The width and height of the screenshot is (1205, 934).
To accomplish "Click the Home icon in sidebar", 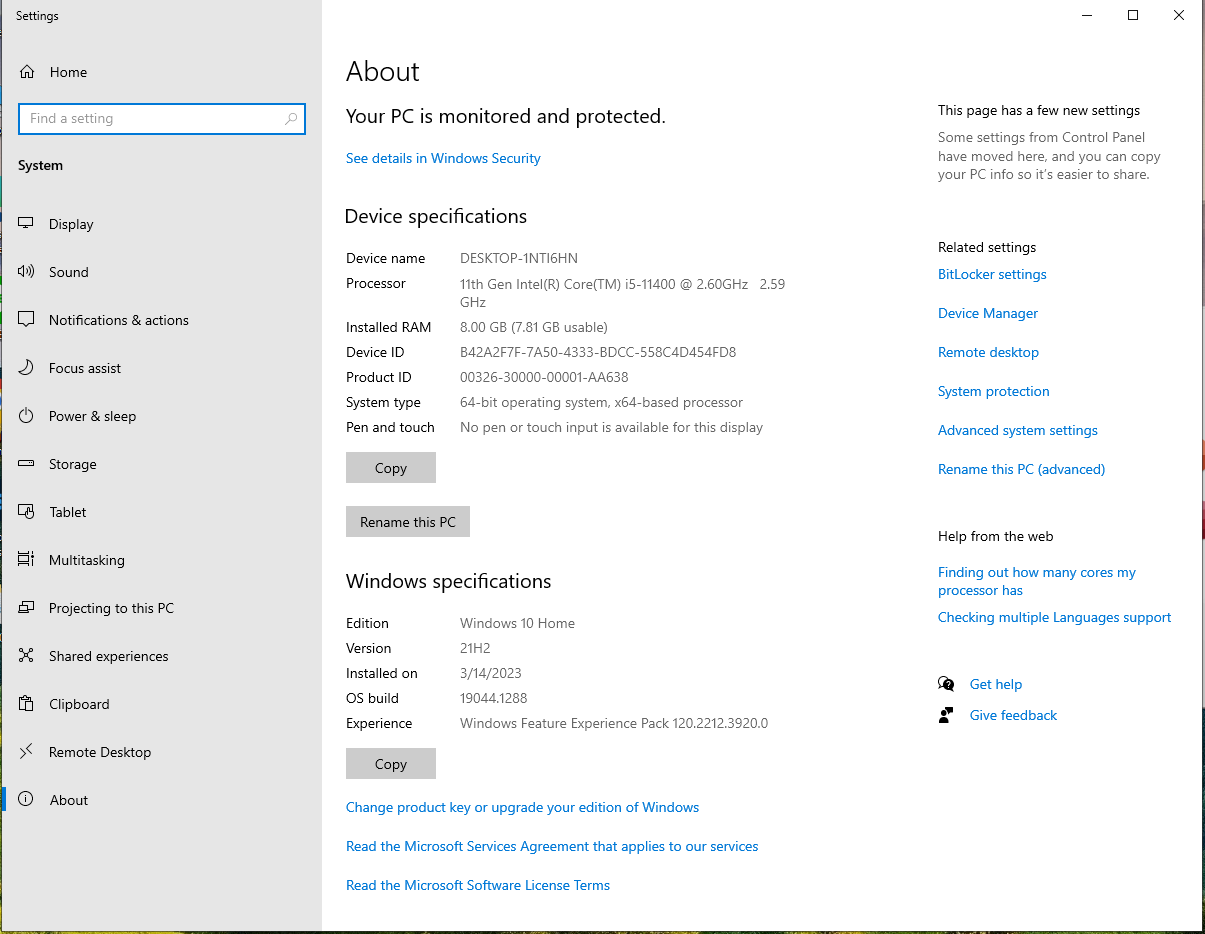I will [x=27, y=72].
